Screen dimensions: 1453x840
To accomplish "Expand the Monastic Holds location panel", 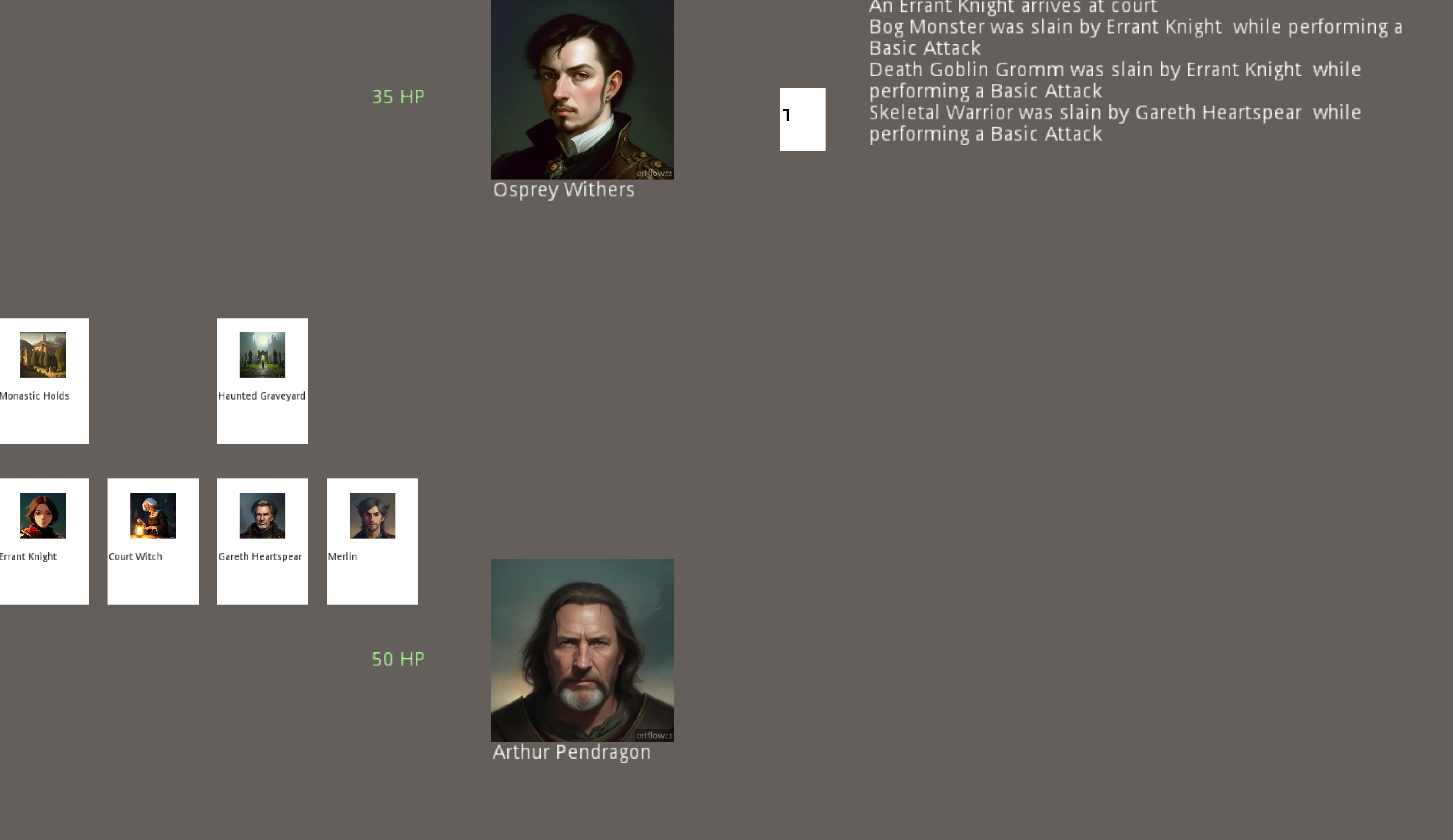I will pos(43,380).
